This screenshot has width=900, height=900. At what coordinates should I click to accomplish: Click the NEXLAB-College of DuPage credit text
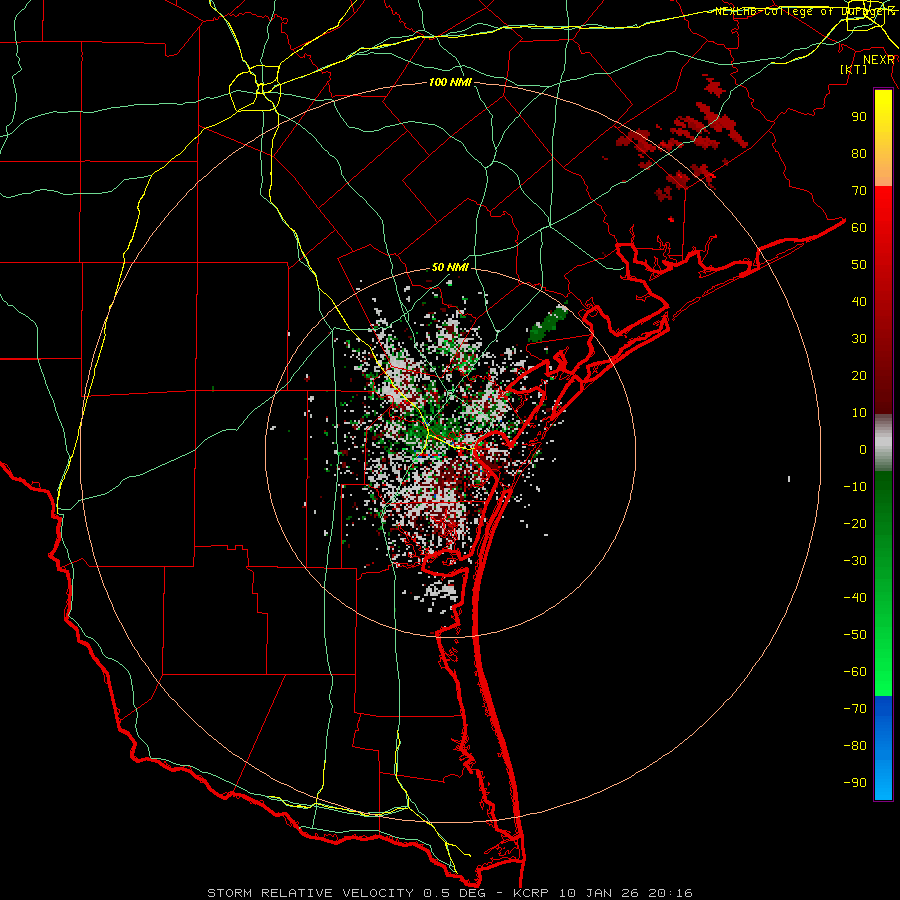coord(804,11)
